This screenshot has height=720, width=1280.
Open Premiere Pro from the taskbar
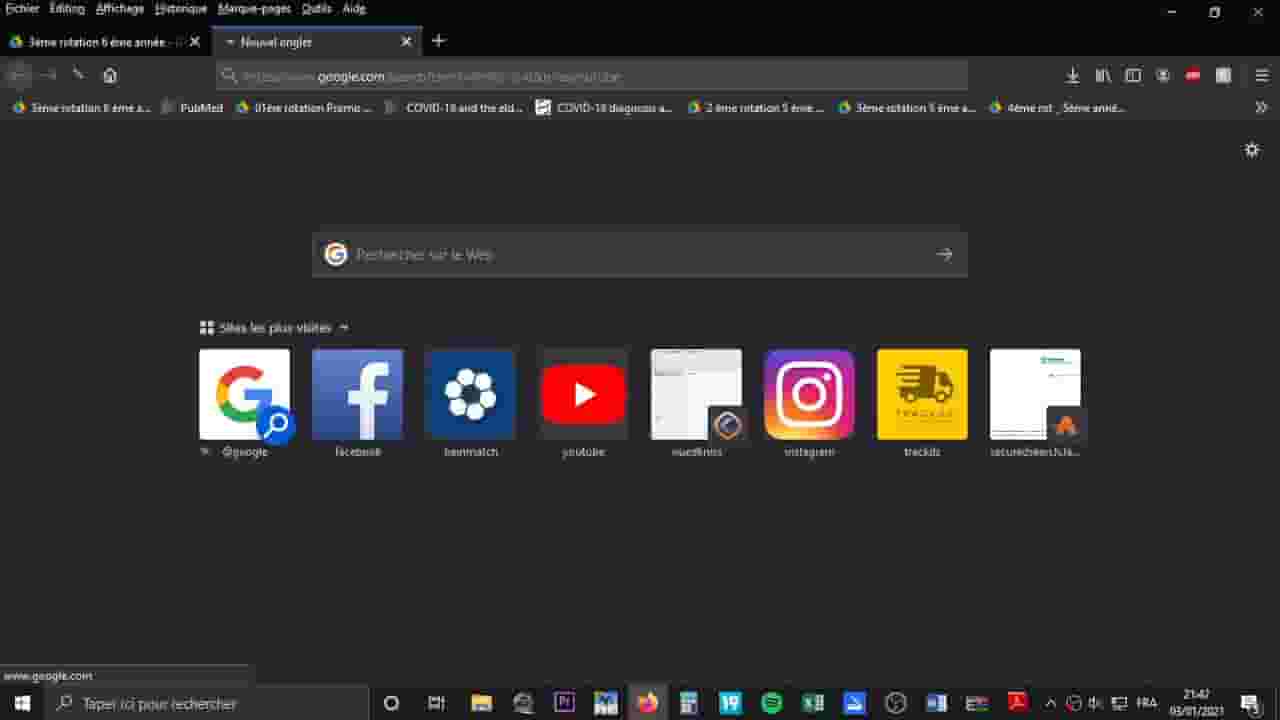coord(565,703)
